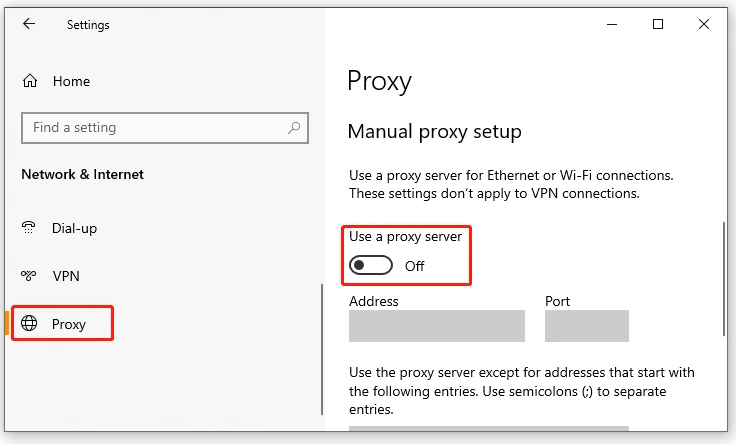This screenshot has height=444, width=736.
Task: Click the proxy Port field
Action: point(586,326)
